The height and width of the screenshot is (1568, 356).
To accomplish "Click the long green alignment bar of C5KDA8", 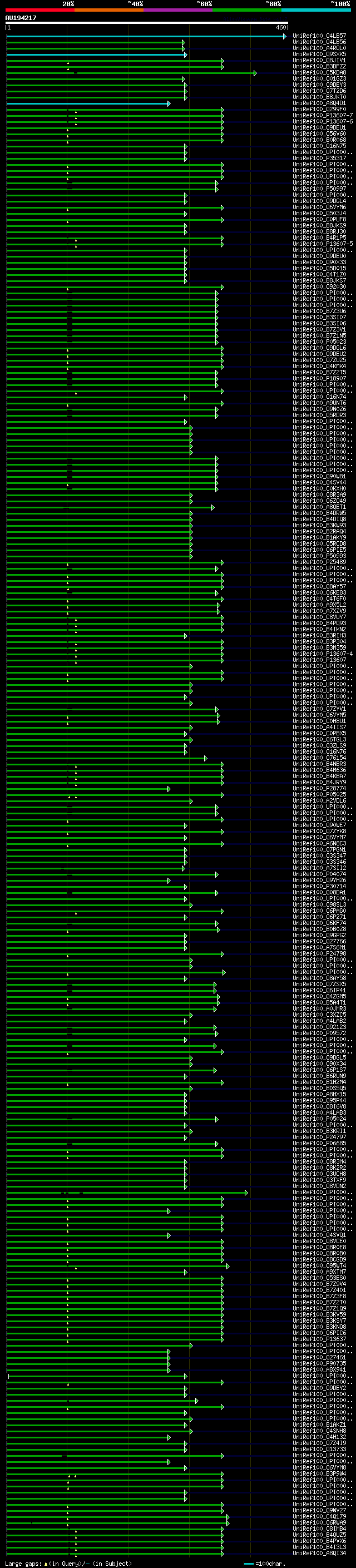I will (x=131, y=73).
